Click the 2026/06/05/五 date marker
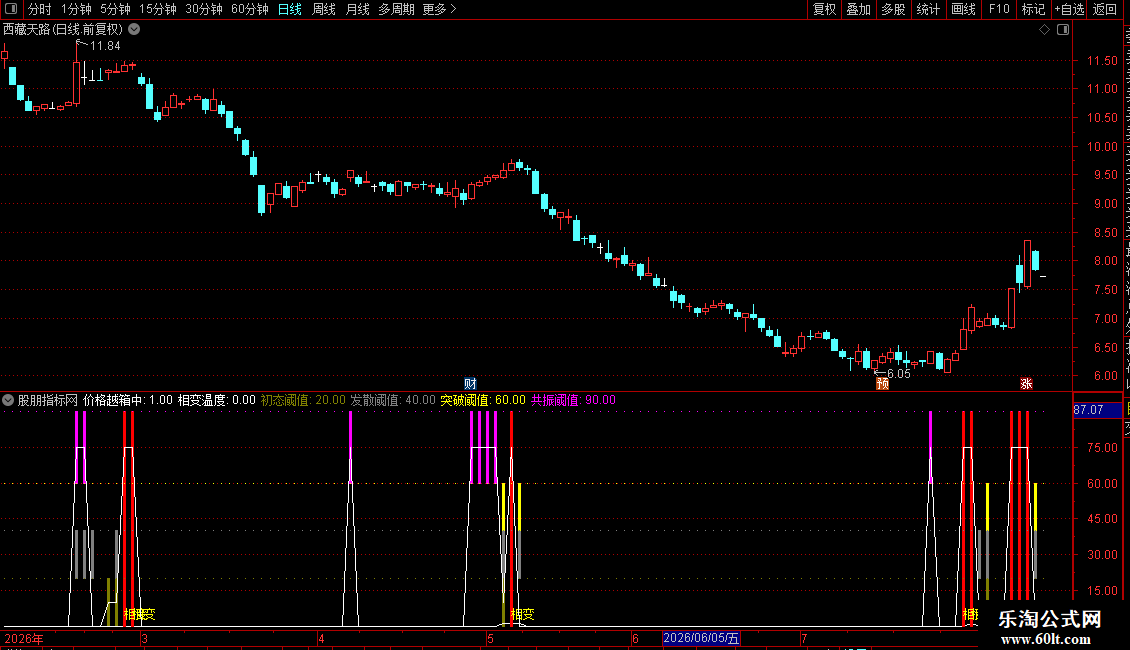The width and height of the screenshot is (1130, 650). tap(701, 638)
